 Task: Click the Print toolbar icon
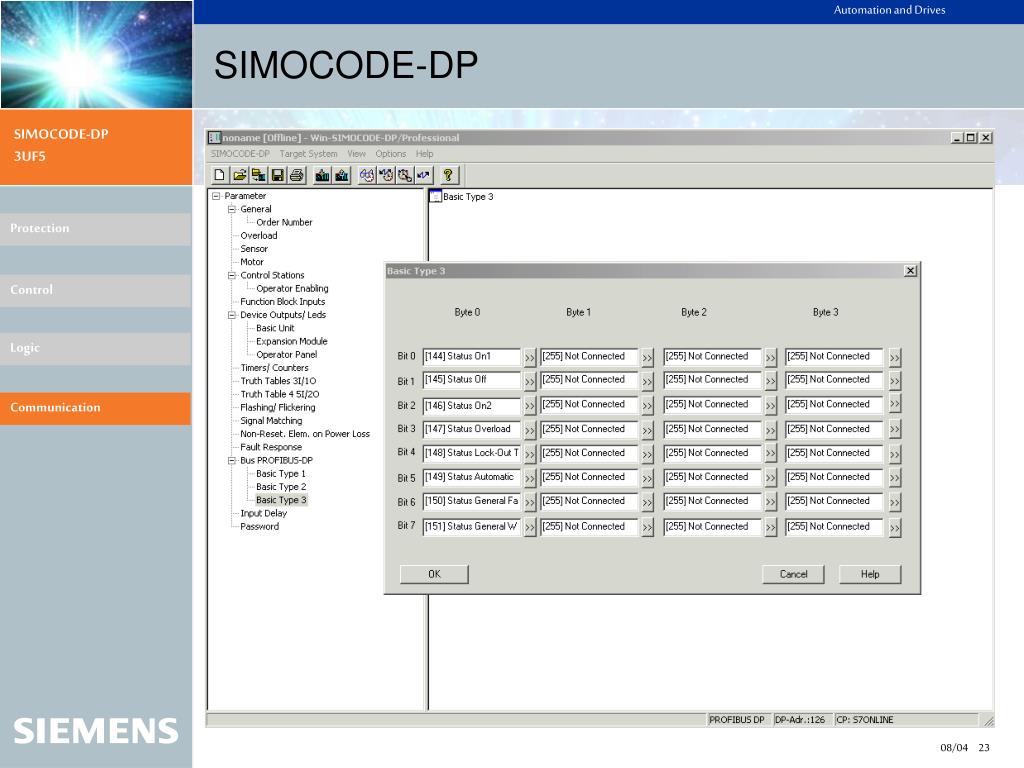(x=296, y=175)
